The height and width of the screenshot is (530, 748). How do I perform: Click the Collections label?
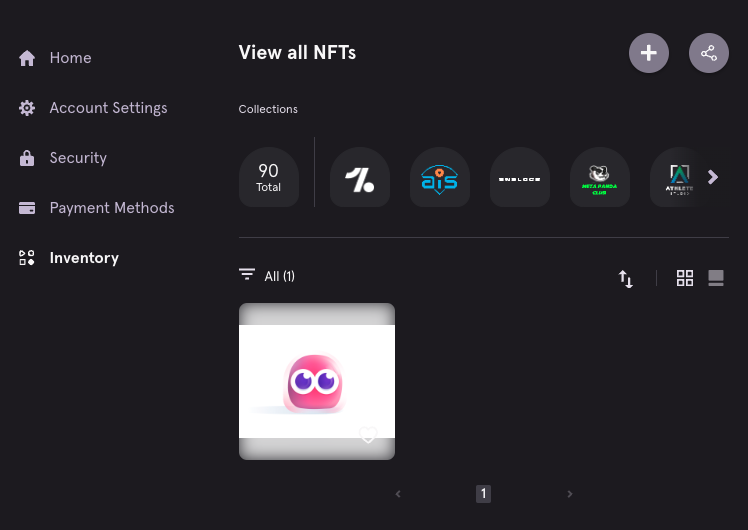268,109
